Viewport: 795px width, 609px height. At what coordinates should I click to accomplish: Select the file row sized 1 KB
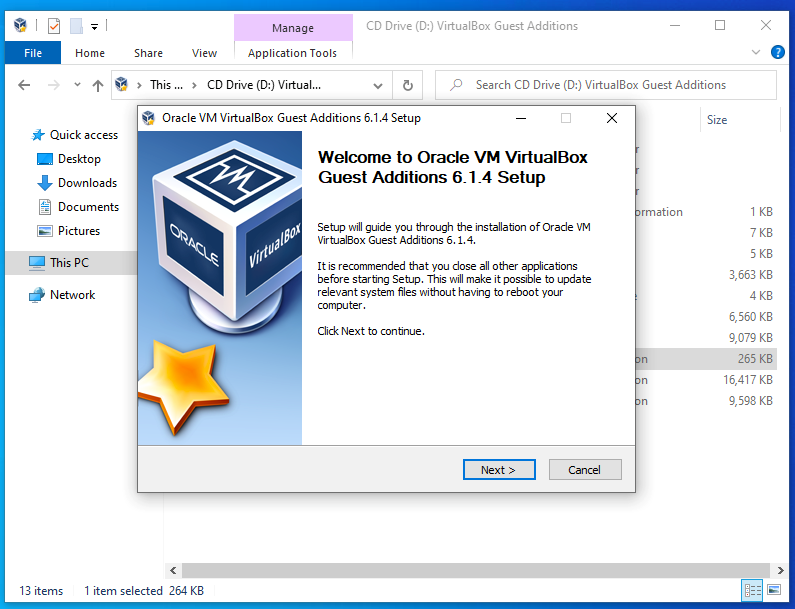tap(706, 212)
